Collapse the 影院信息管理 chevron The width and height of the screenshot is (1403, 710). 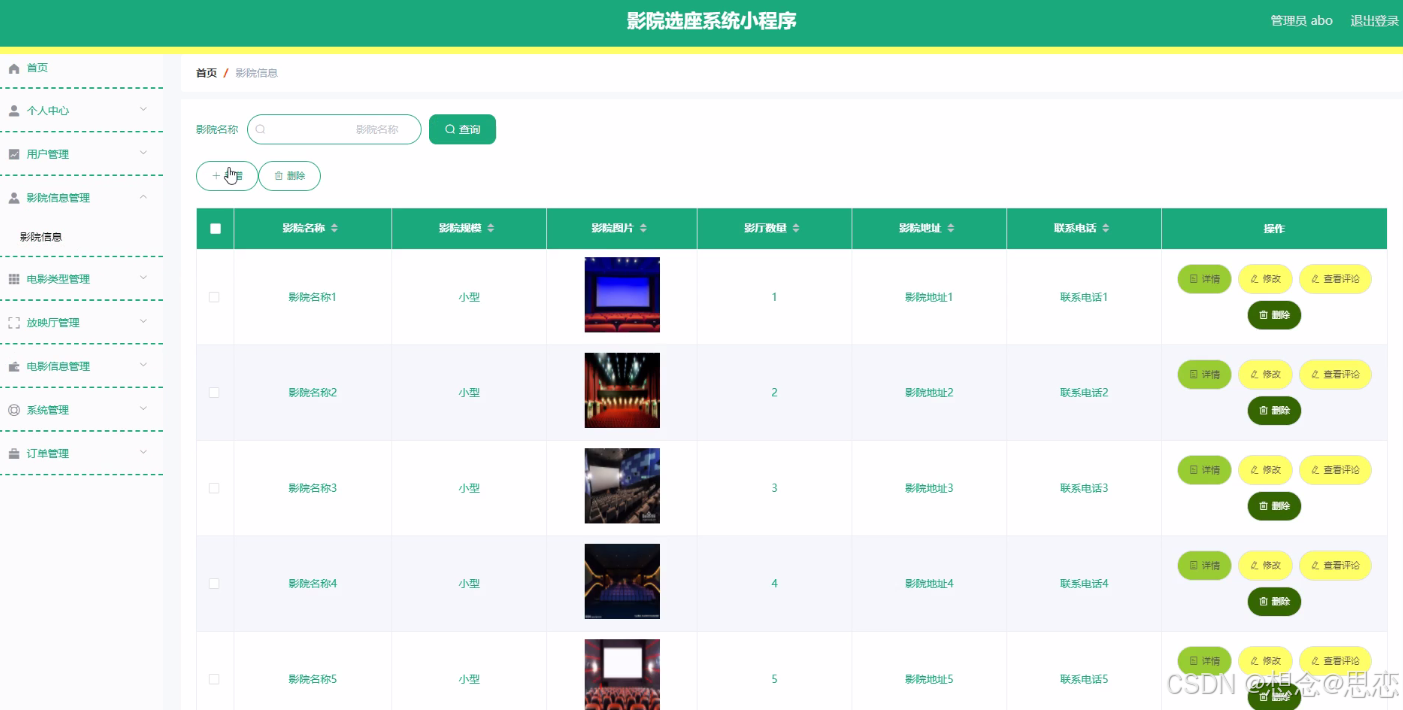[143, 197]
